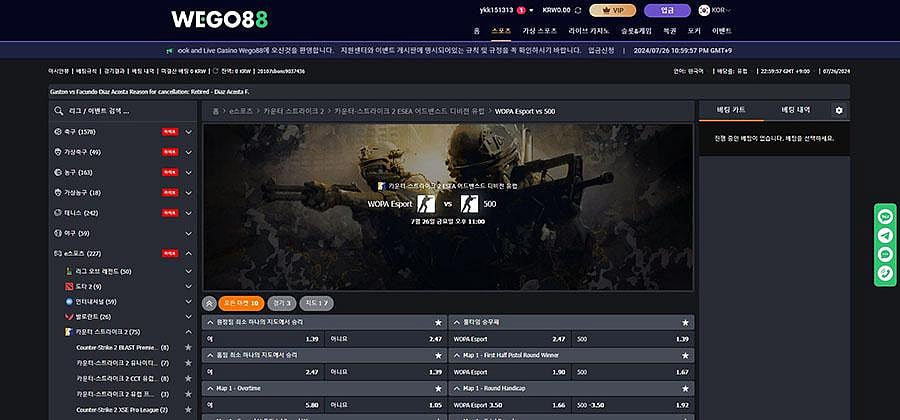900x420 pixels.
Task: Favorite Counter-Strike 2 BLAST Premier league star
Action: 188,348
